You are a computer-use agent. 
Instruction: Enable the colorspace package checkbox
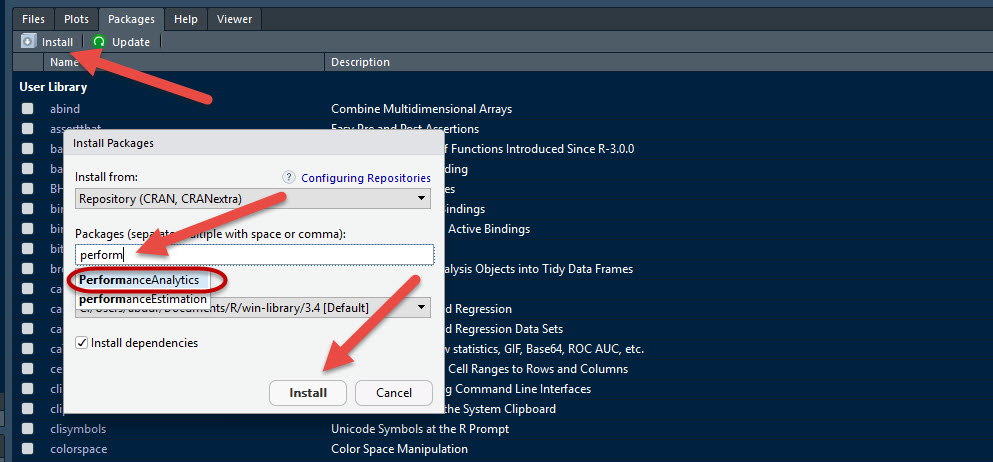tap(28, 449)
